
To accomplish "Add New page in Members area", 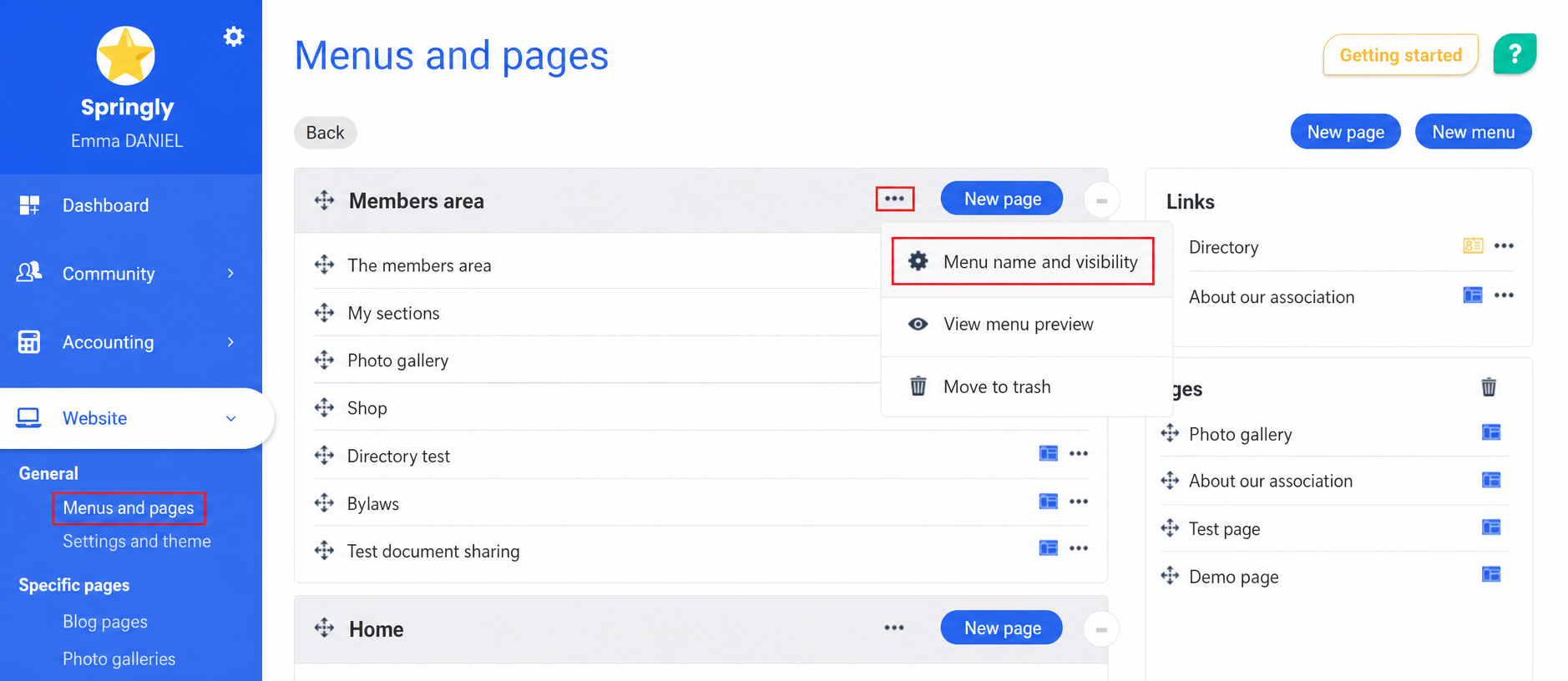I will tap(1002, 199).
